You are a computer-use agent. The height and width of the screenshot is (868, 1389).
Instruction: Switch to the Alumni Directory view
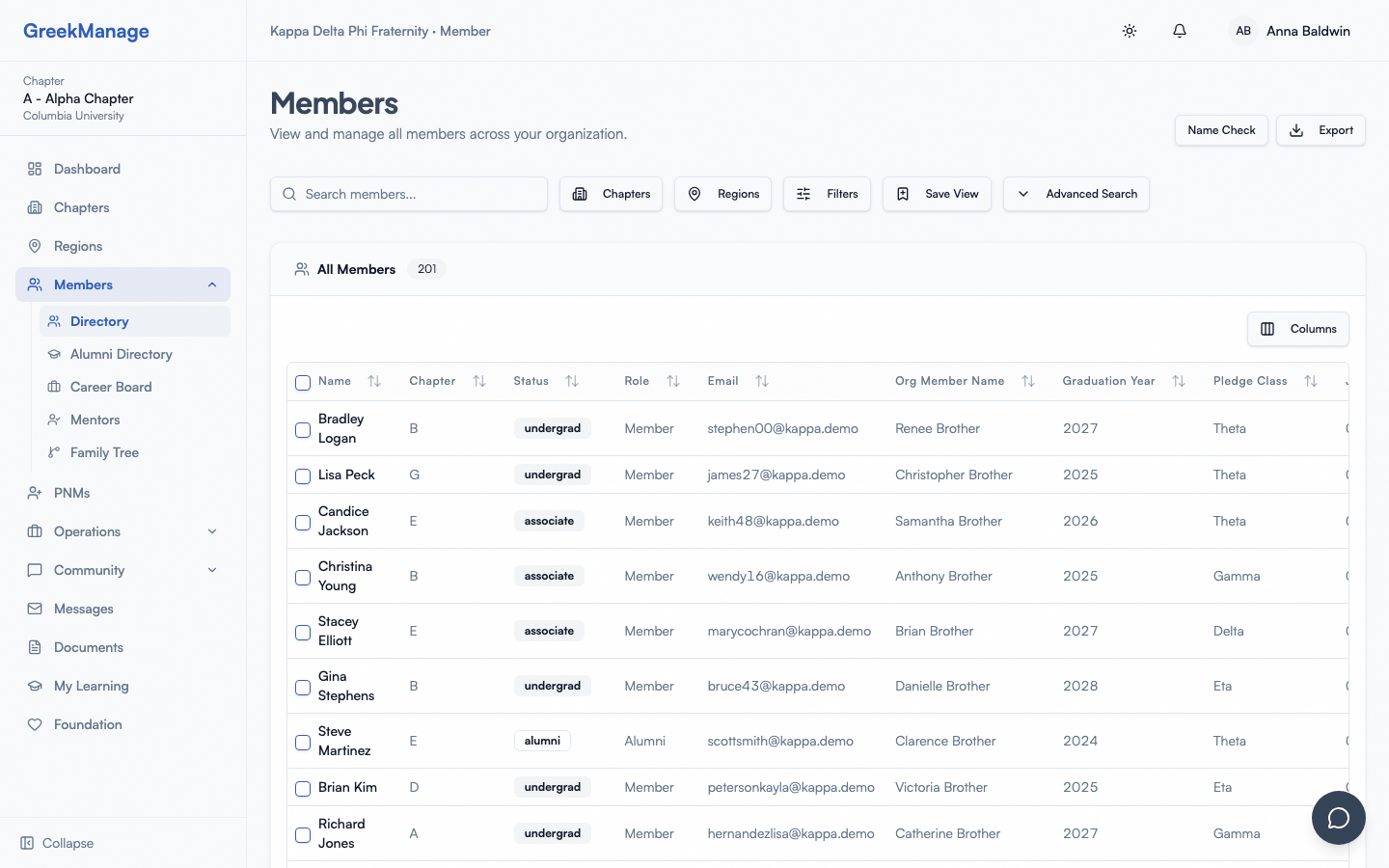point(120,354)
